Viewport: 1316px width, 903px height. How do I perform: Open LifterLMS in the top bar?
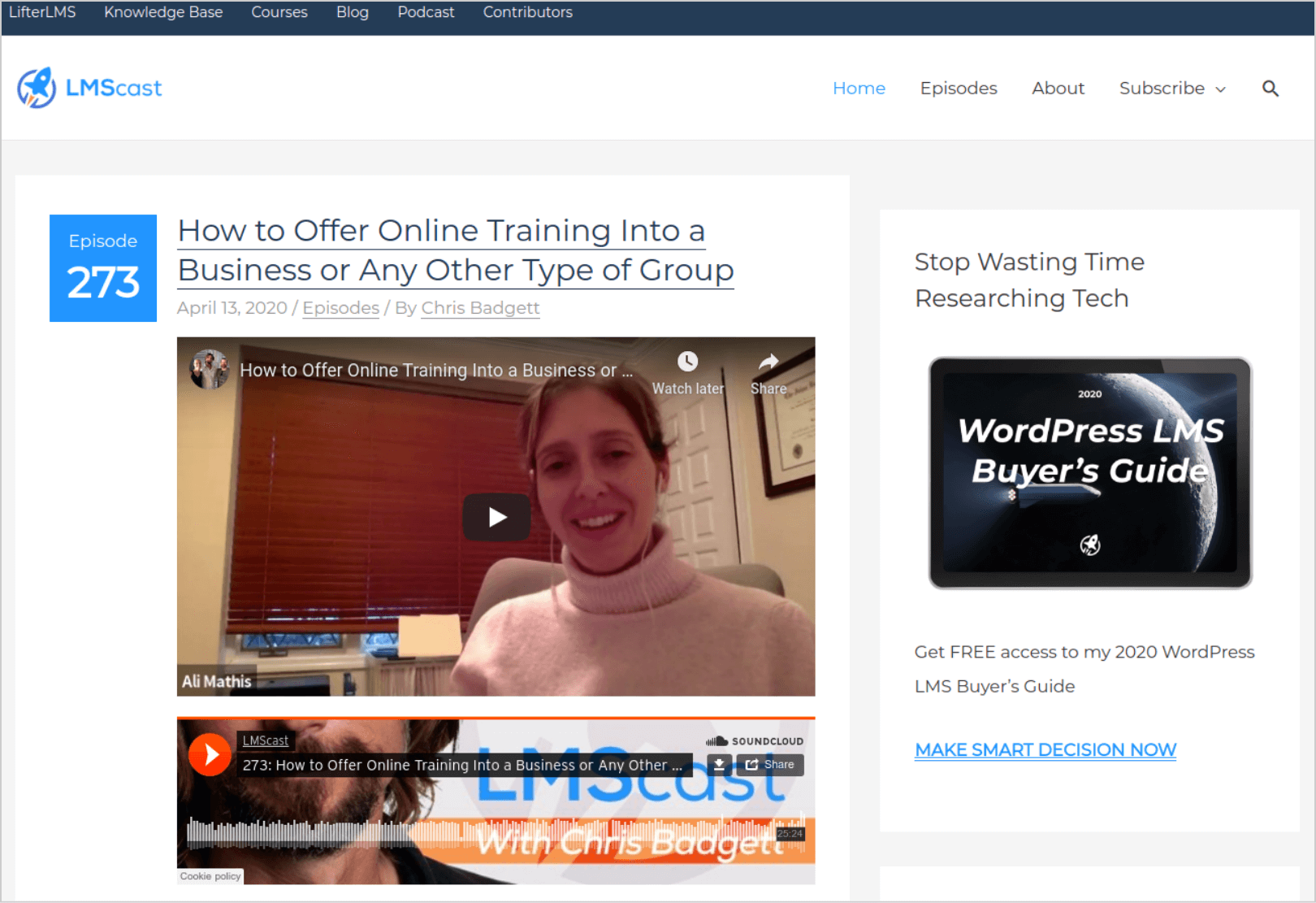42,12
